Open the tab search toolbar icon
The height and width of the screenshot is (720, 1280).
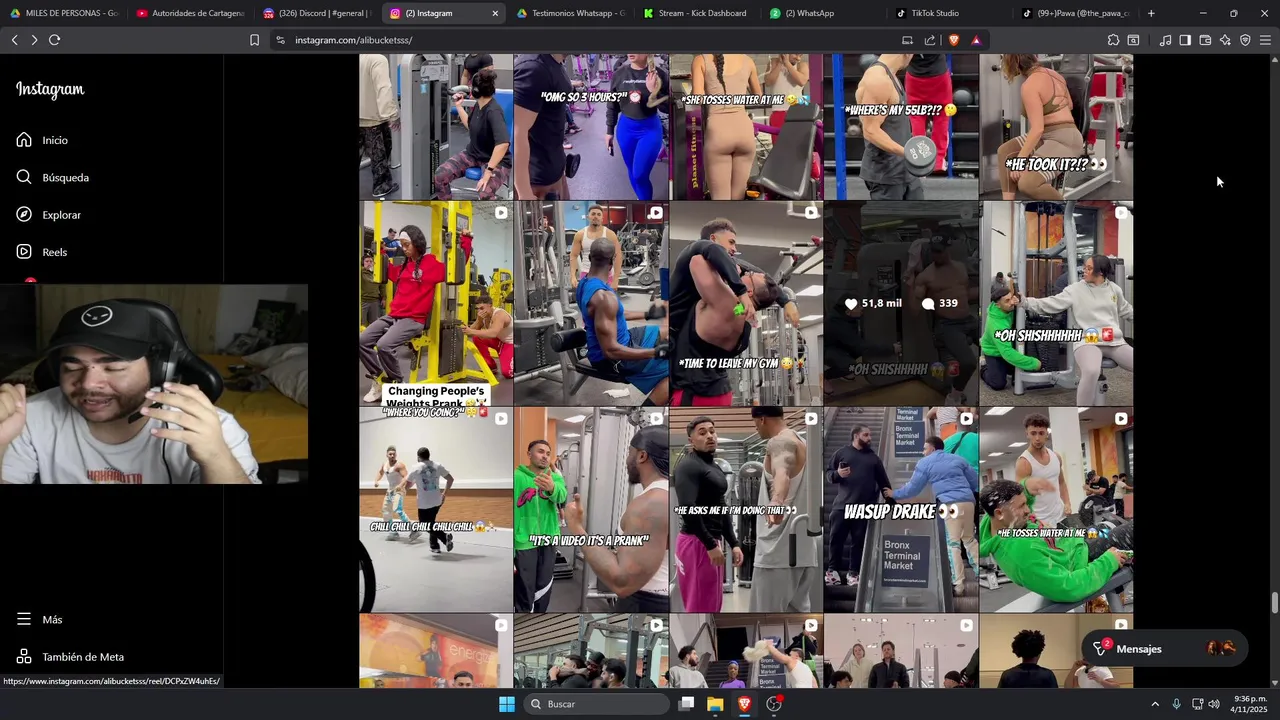point(1133,40)
